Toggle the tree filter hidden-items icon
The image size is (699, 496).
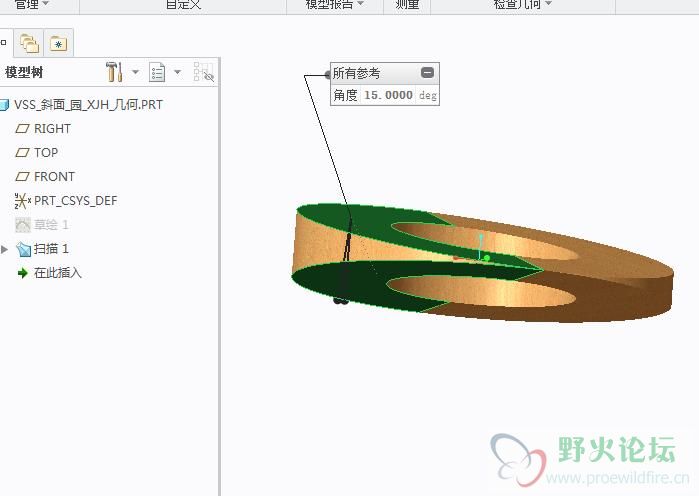[x=204, y=72]
